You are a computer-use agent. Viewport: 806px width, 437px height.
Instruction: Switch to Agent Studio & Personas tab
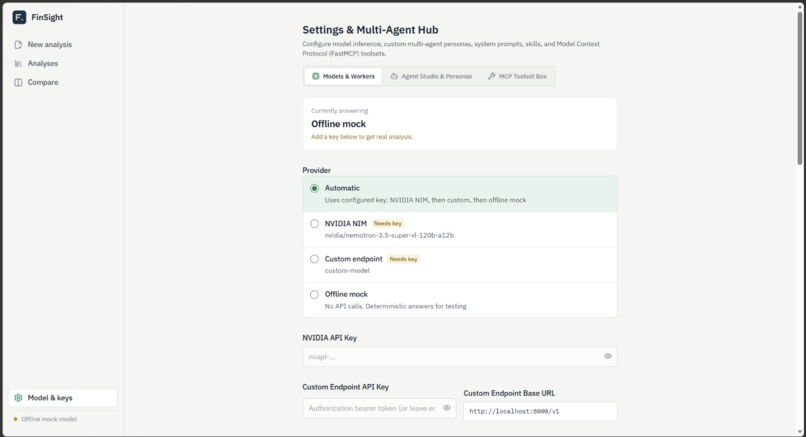[431, 76]
